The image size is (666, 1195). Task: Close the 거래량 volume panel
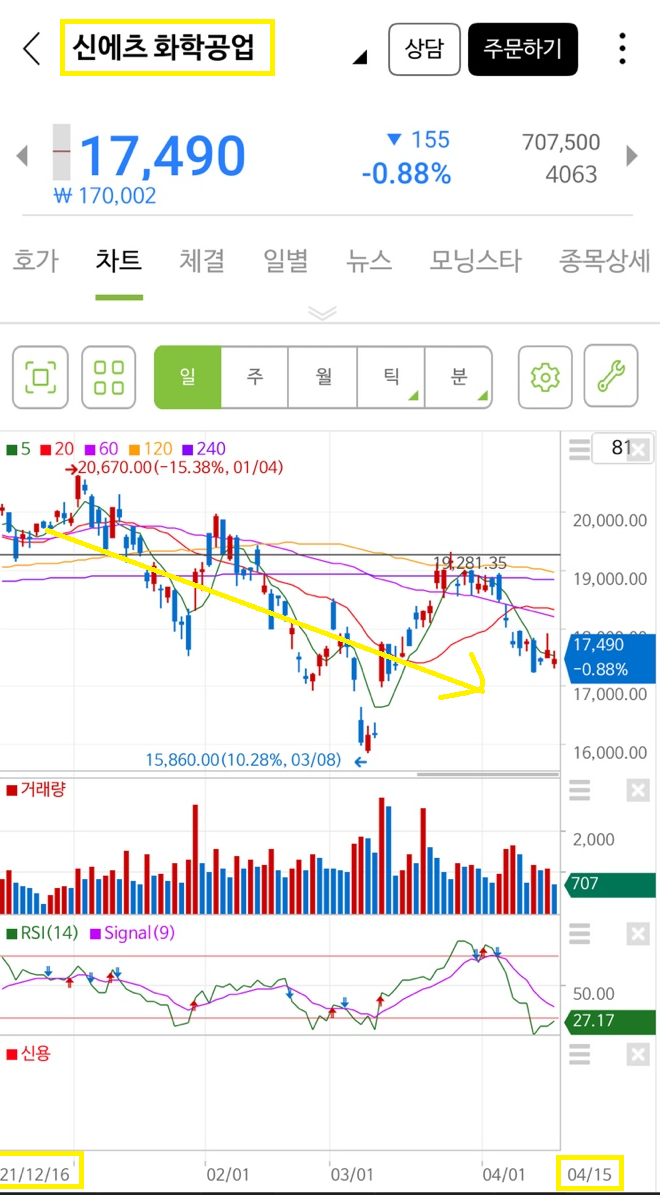pos(639,791)
